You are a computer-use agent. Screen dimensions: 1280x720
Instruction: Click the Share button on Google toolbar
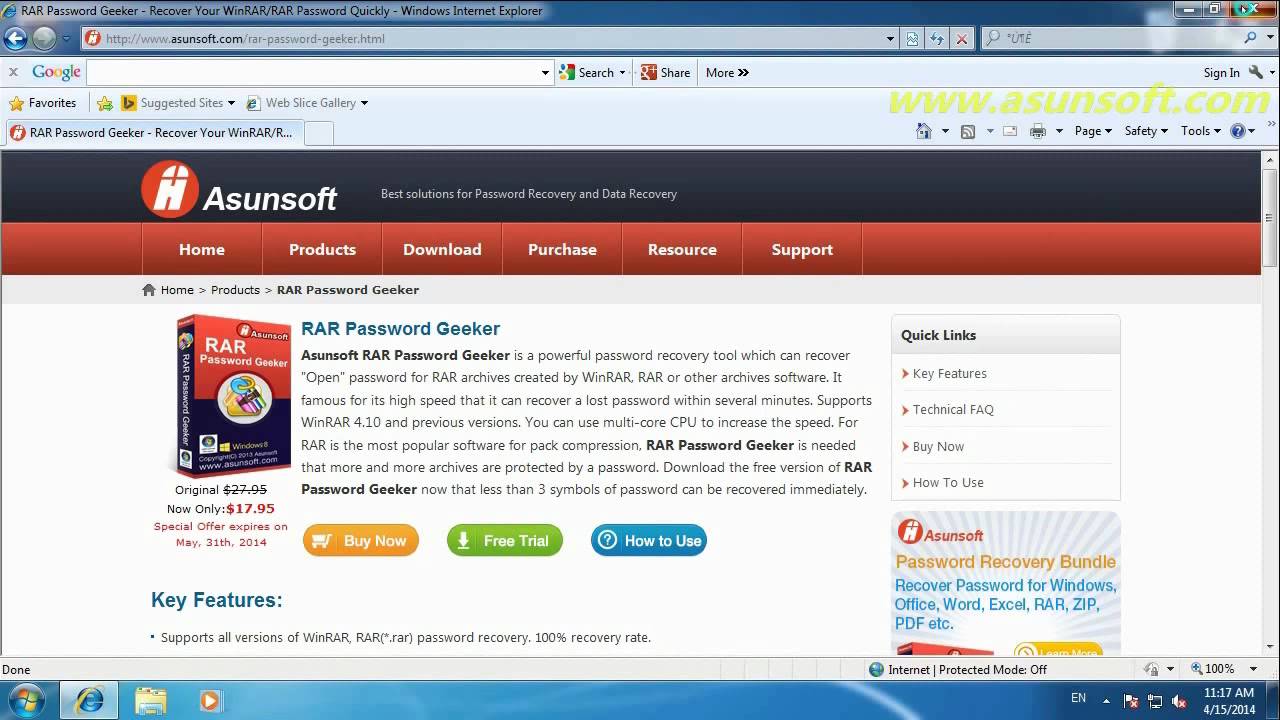pyautogui.click(x=666, y=72)
